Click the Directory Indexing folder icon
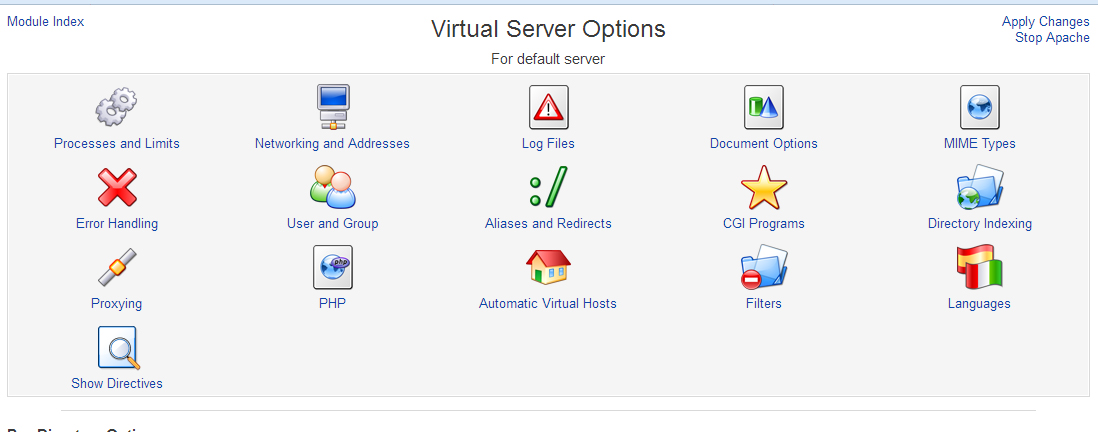 [980, 187]
